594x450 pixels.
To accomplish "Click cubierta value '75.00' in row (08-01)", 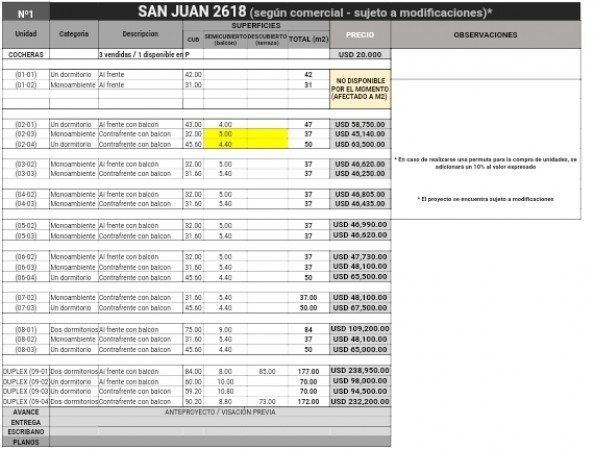I will tap(193, 330).
